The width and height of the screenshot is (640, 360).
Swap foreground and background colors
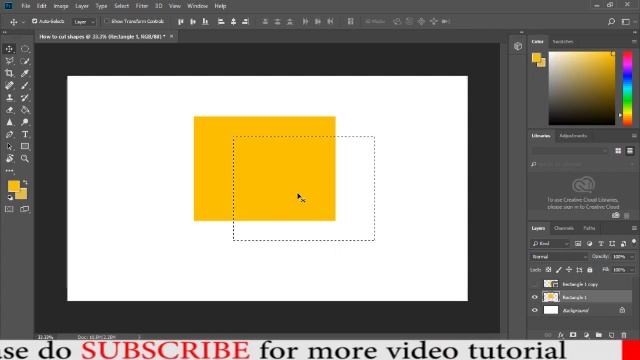click(x=25, y=182)
